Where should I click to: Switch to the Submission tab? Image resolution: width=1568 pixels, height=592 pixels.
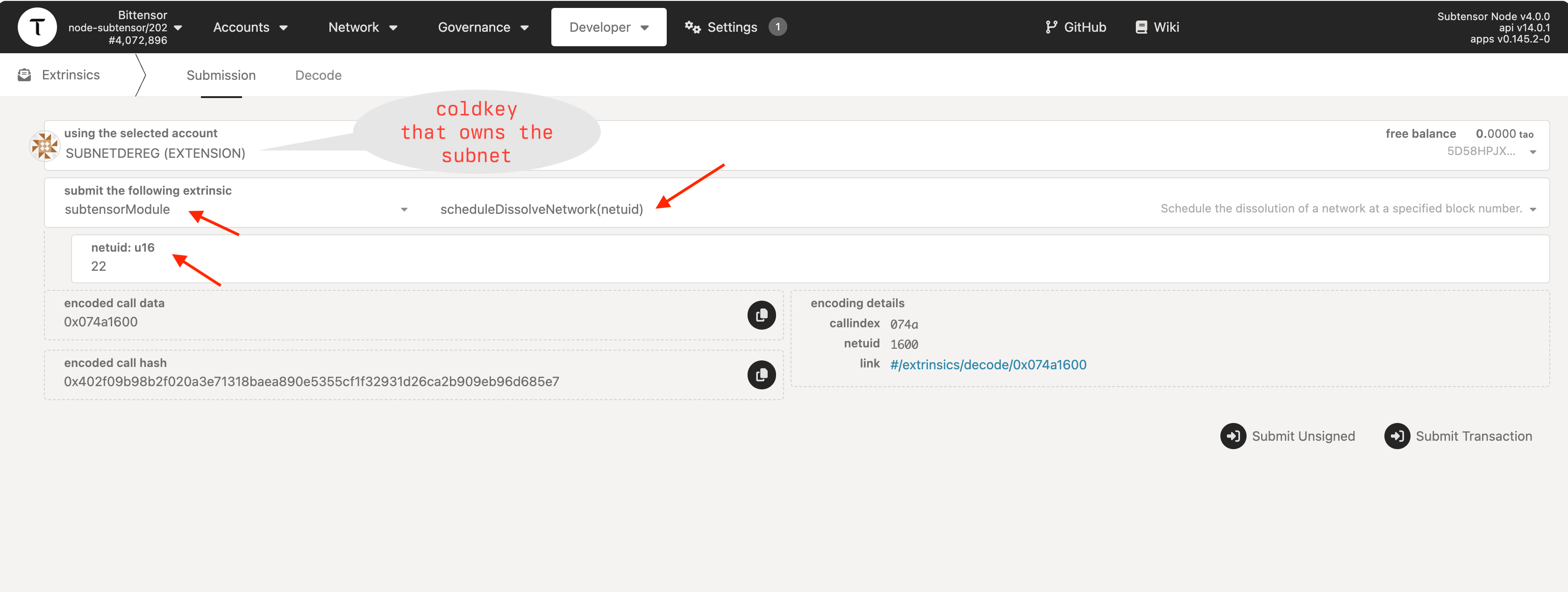(x=221, y=75)
